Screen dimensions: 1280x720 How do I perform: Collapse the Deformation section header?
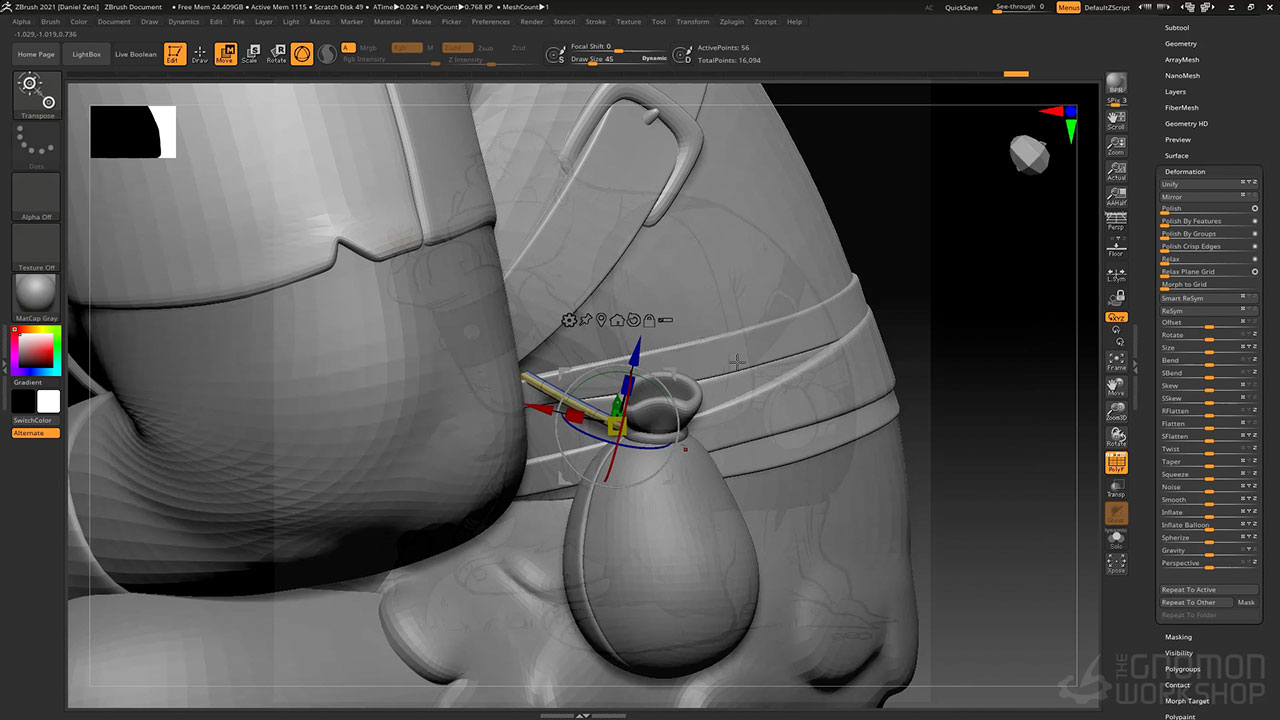pyautogui.click(x=1185, y=172)
